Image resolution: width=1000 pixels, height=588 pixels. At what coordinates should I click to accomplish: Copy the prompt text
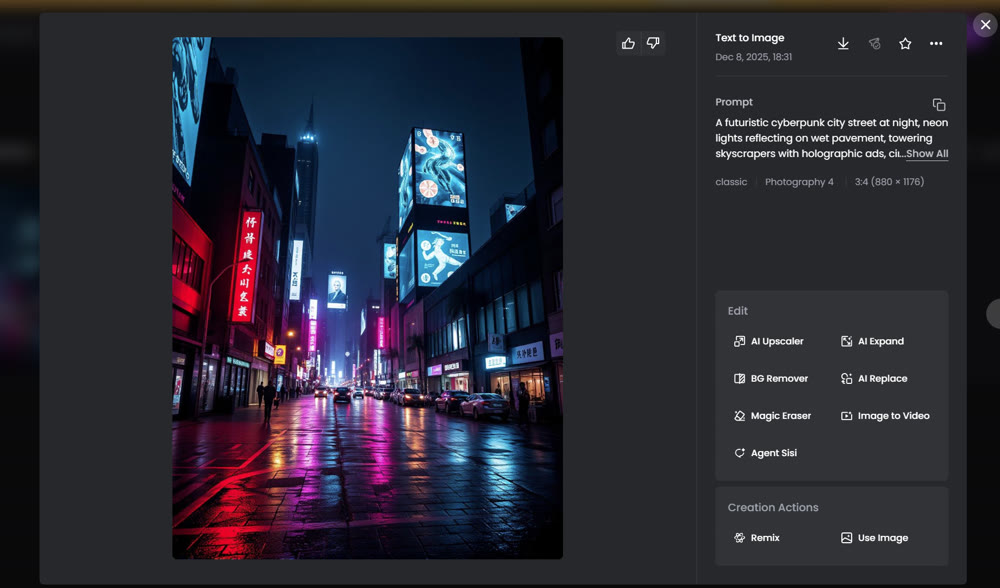pos(938,103)
